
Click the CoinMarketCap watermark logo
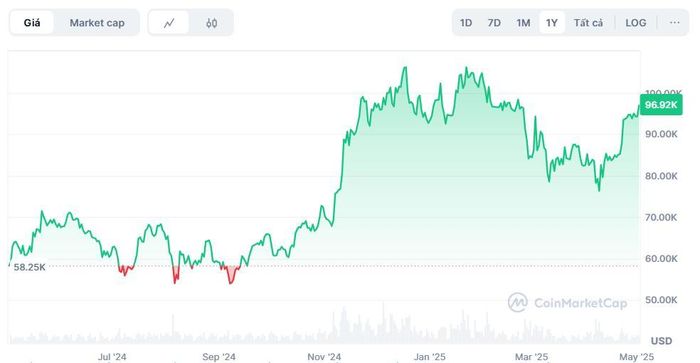(567, 303)
